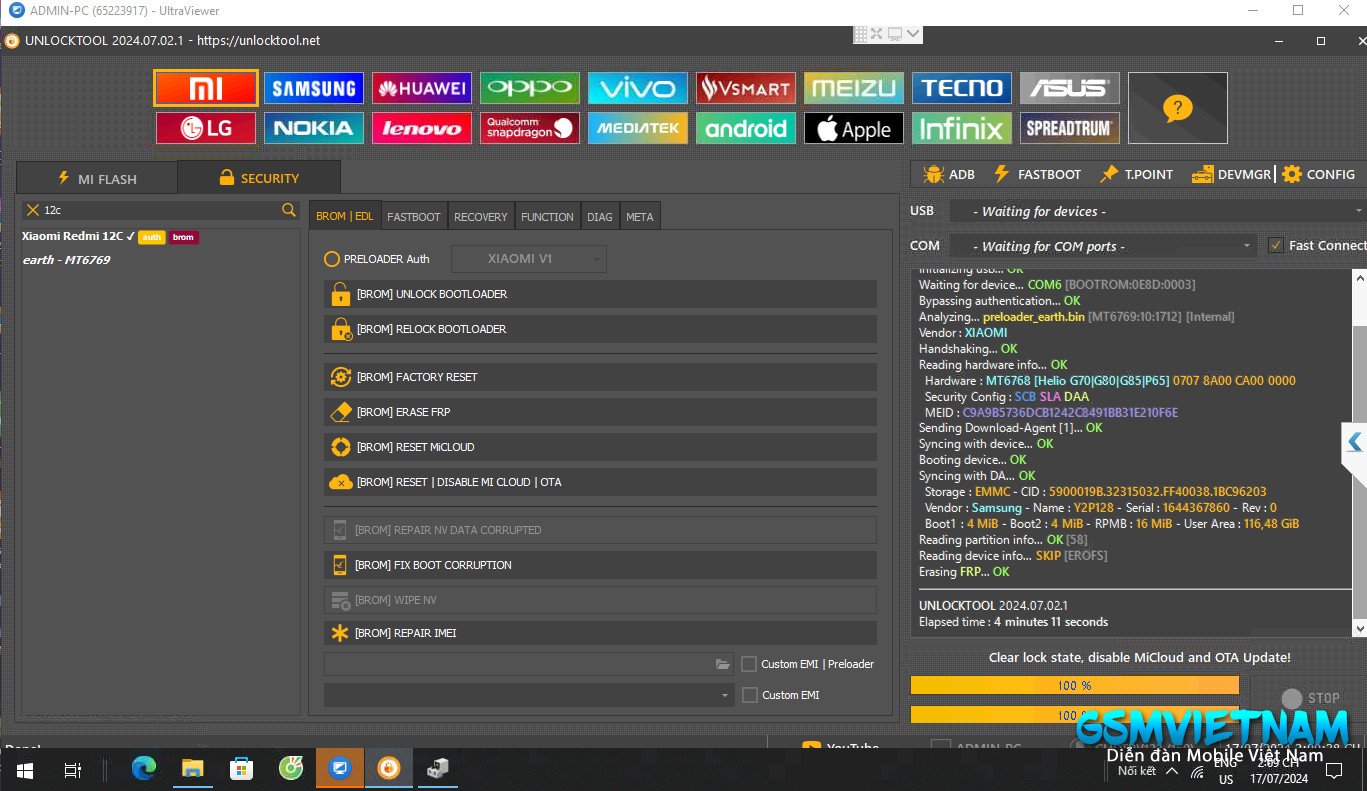Select the Lenovo brand icon
This screenshot has width=1367, height=791.
(x=422, y=128)
